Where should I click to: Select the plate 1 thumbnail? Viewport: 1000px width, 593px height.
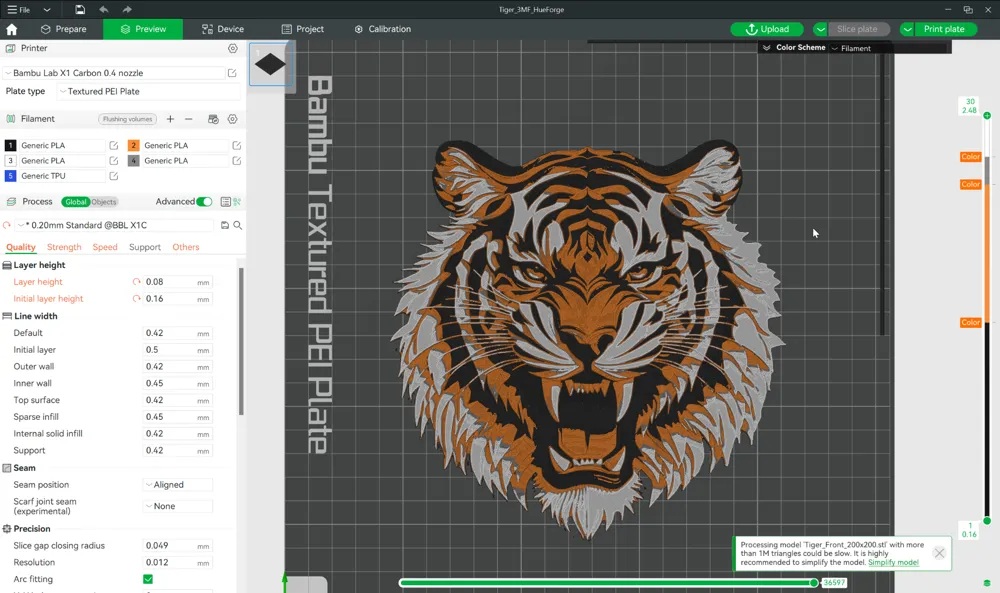pos(270,64)
